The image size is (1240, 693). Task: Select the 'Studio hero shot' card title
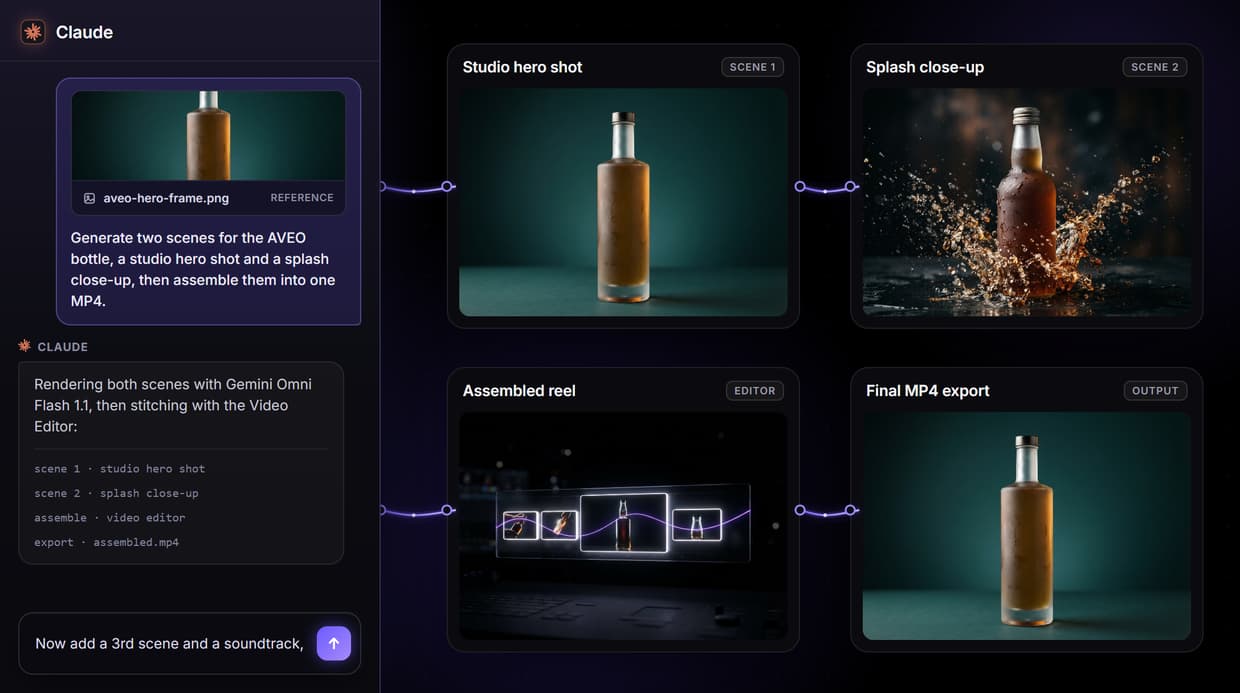pos(522,67)
